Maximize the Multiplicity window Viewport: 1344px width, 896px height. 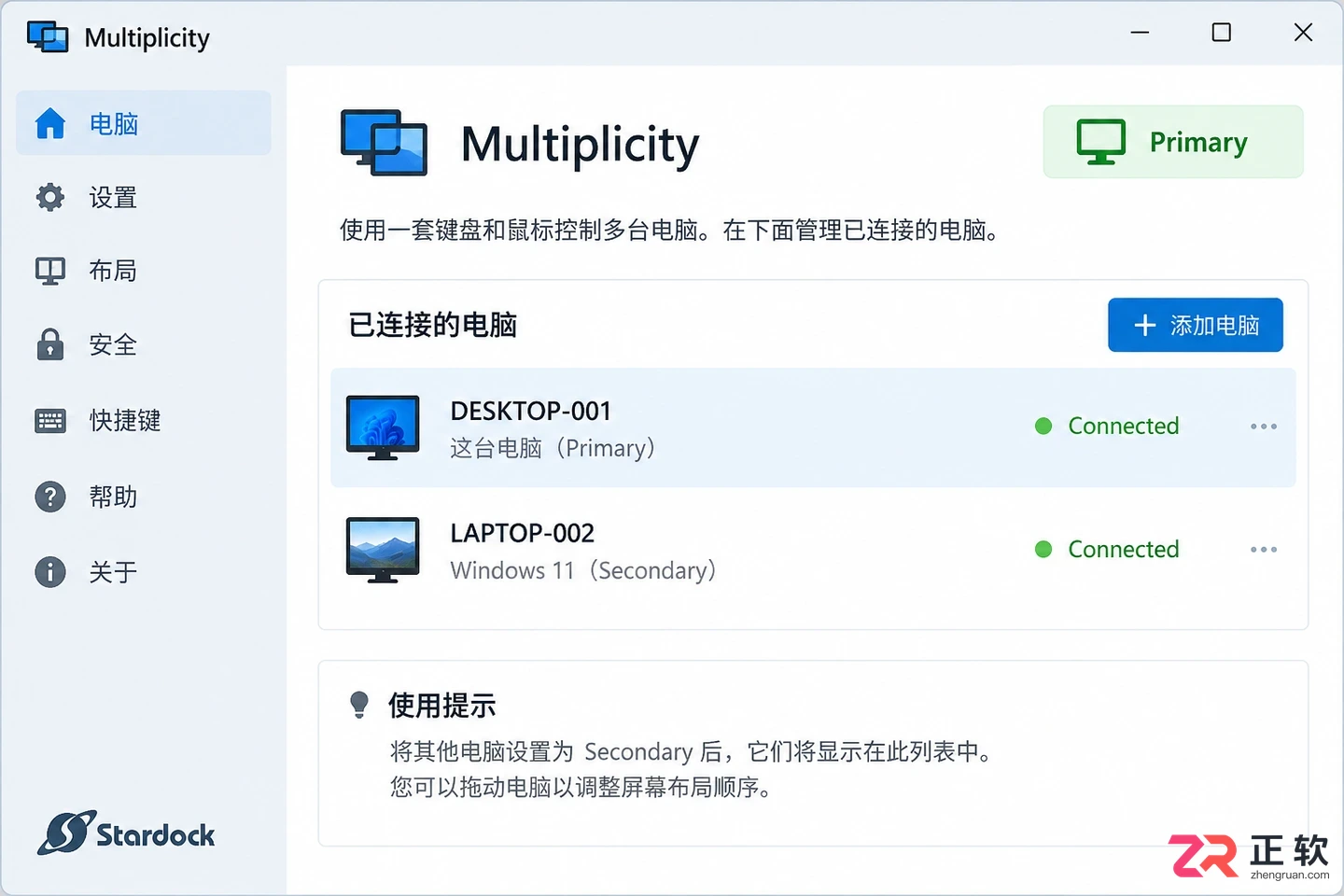(x=1221, y=33)
